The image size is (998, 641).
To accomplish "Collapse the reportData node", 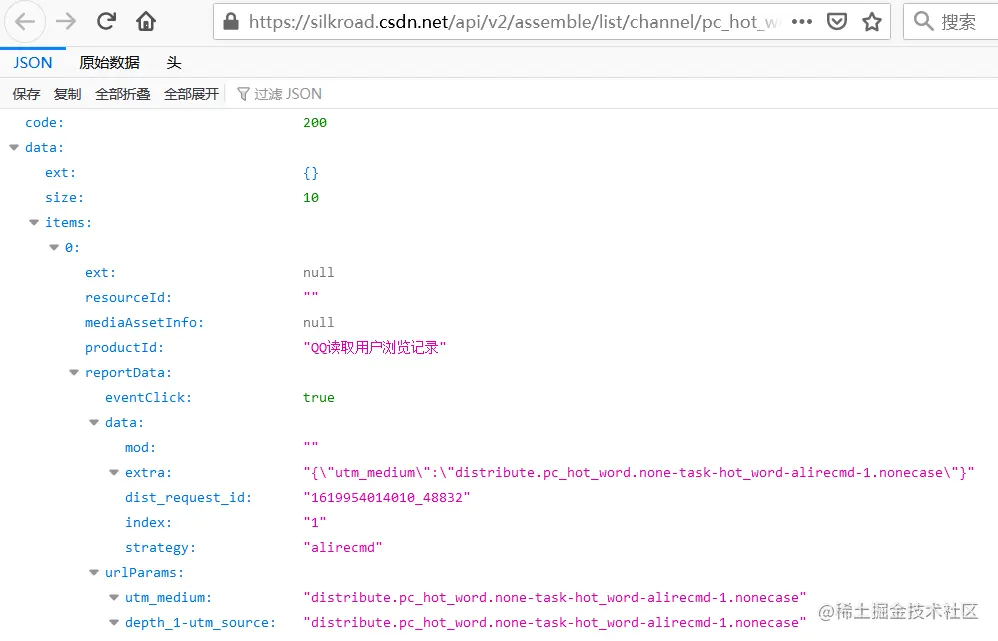I will pos(74,372).
